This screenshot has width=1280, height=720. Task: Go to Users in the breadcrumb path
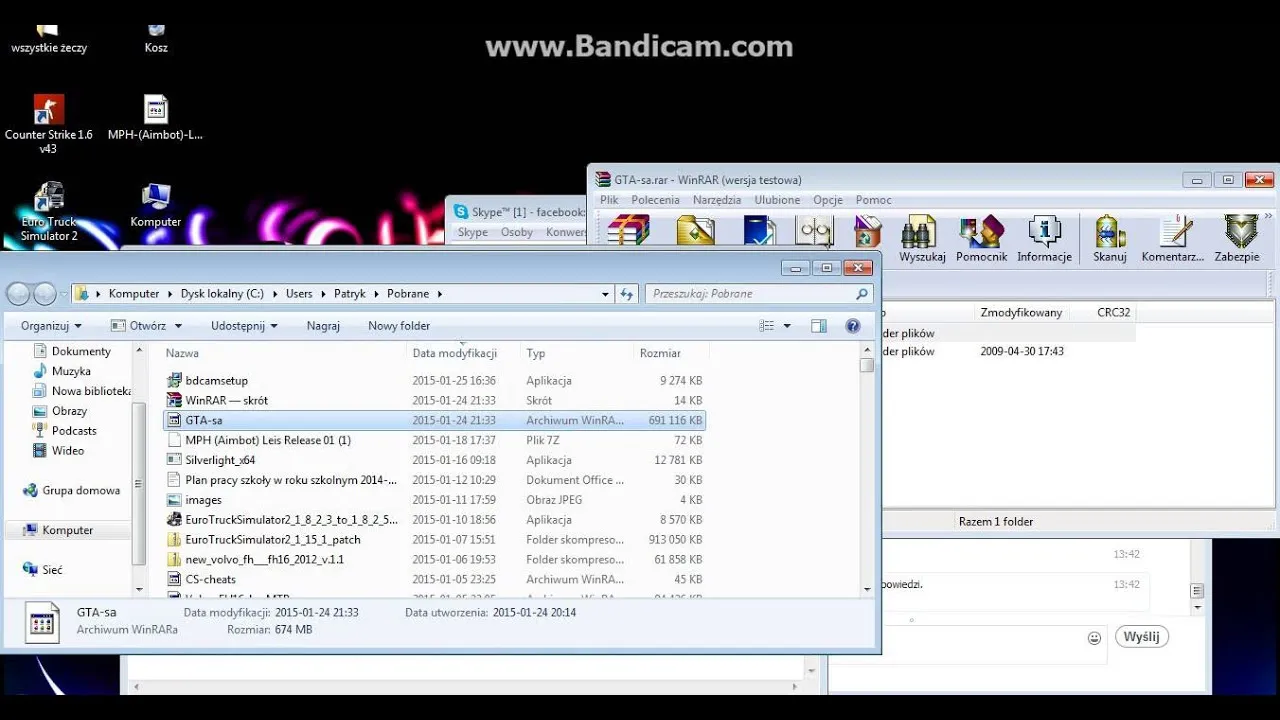(299, 294)
